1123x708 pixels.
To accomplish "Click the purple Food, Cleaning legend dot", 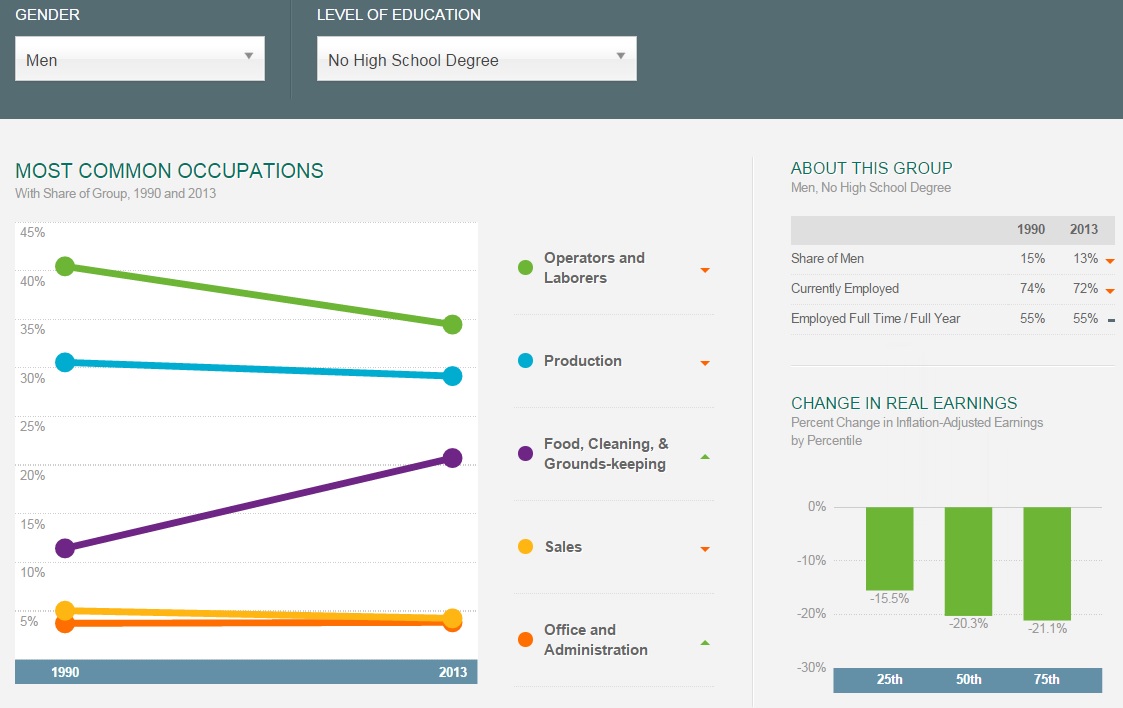I will [x=525, y=454].
